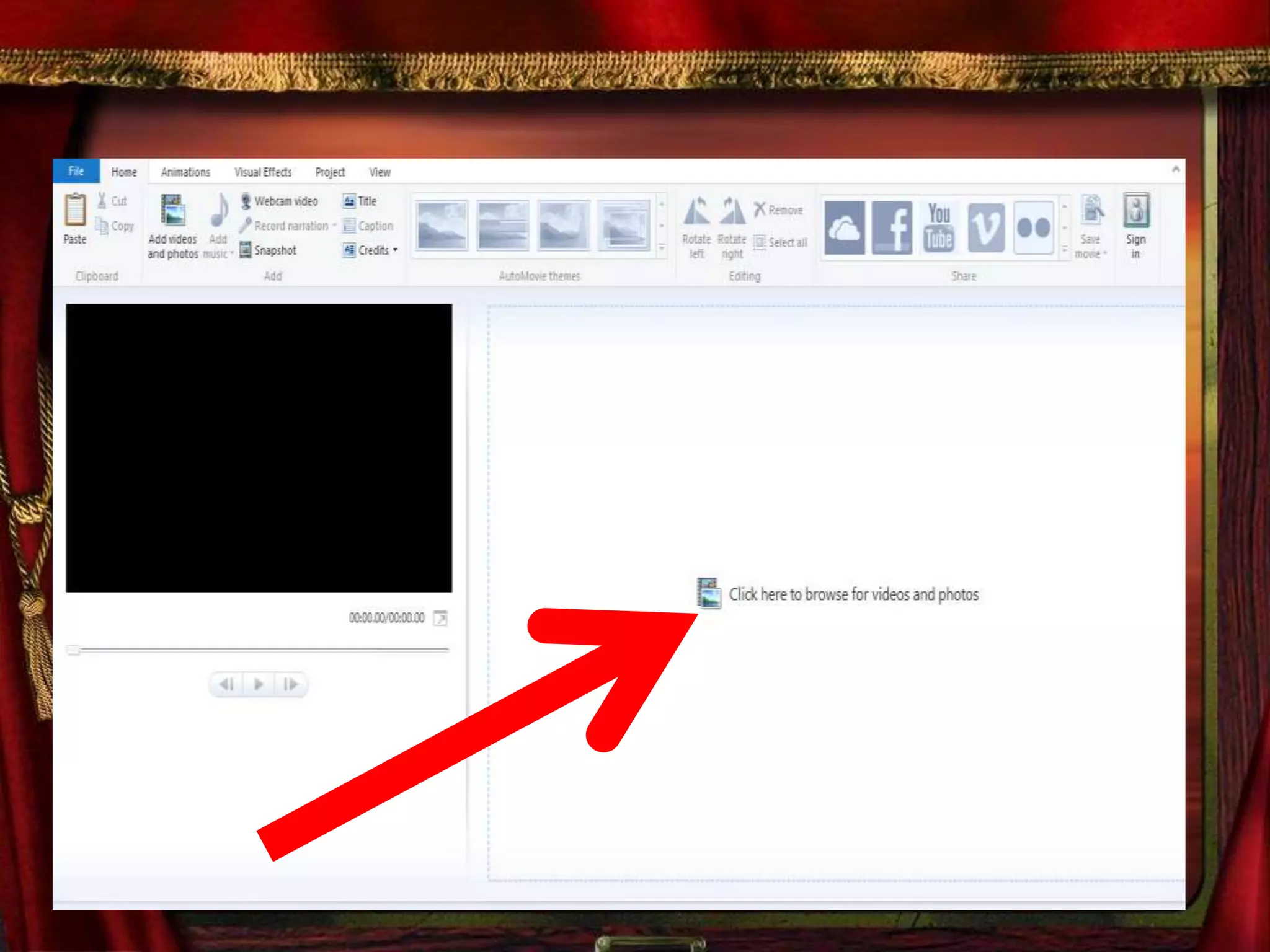The height and width of the screenshot is (952, 1270).
Task: Click here to browse for videos link
Action: coord(853,594)
